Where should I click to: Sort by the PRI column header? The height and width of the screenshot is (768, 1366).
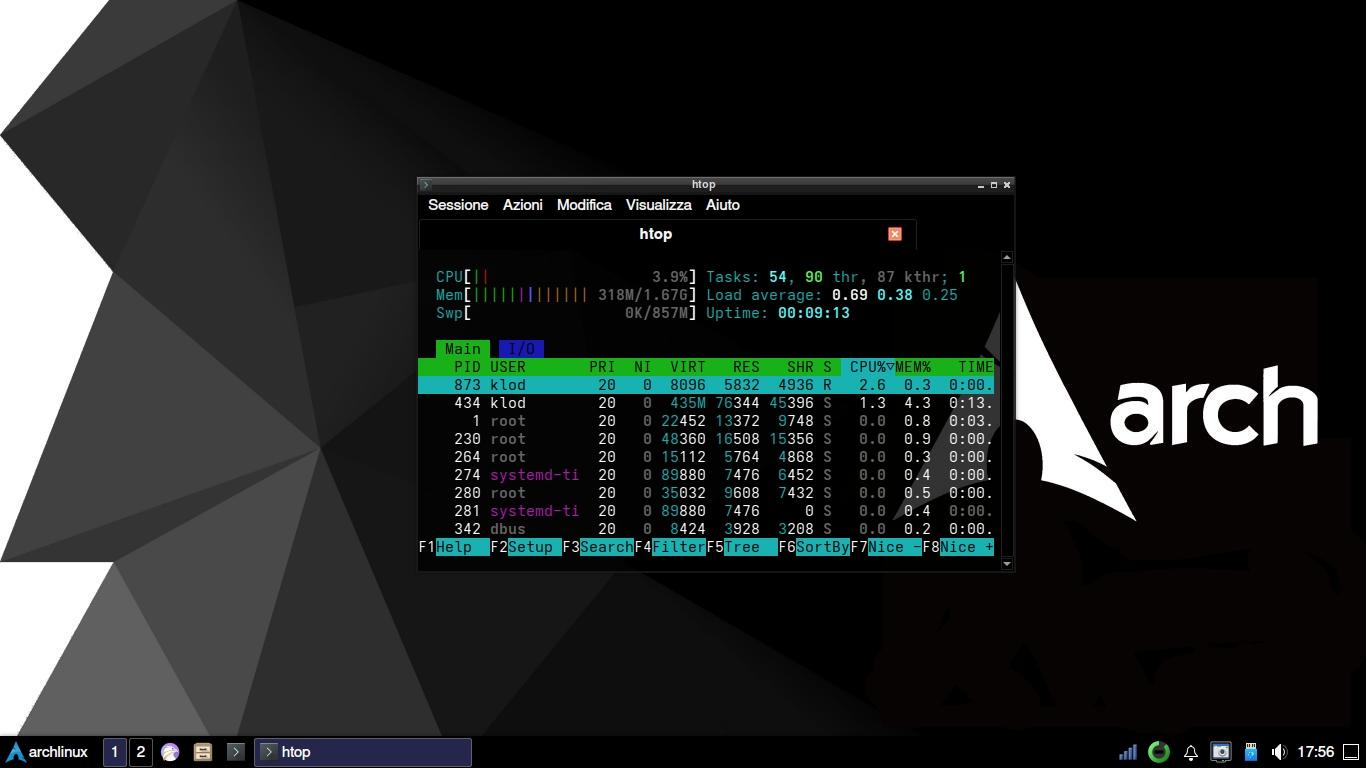[602, 367]
